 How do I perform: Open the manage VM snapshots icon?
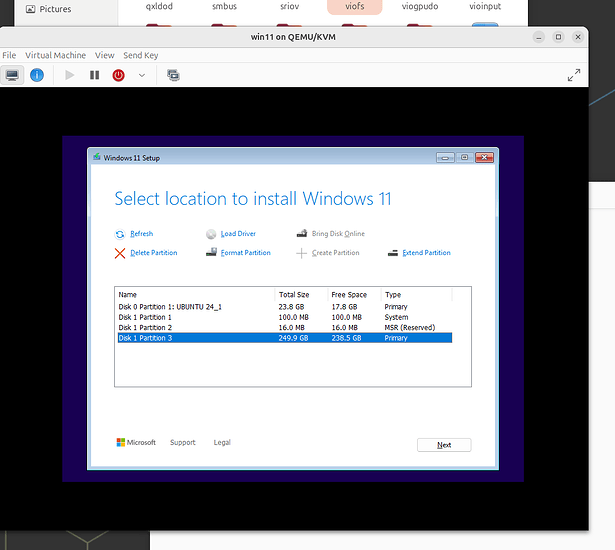pos(173,75)
